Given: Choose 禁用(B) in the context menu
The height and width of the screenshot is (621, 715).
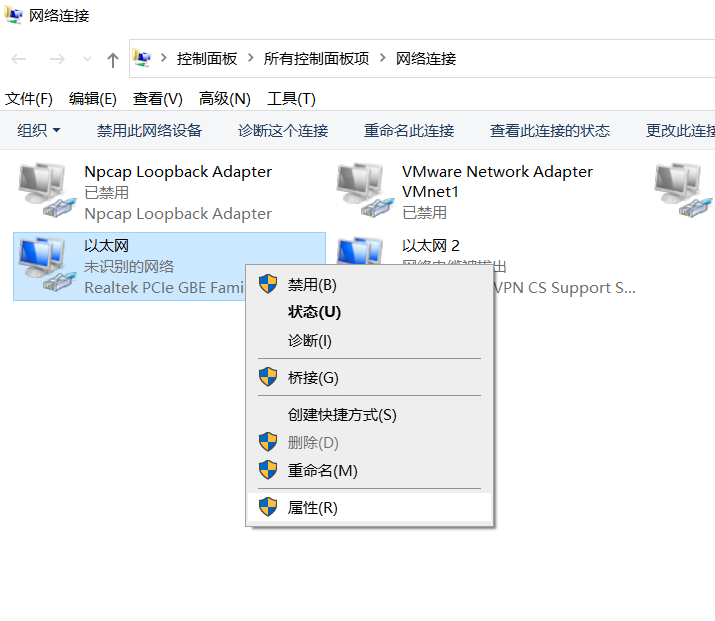Looking at the screenshot, I should pyautogui.click(x=369, y=285).
